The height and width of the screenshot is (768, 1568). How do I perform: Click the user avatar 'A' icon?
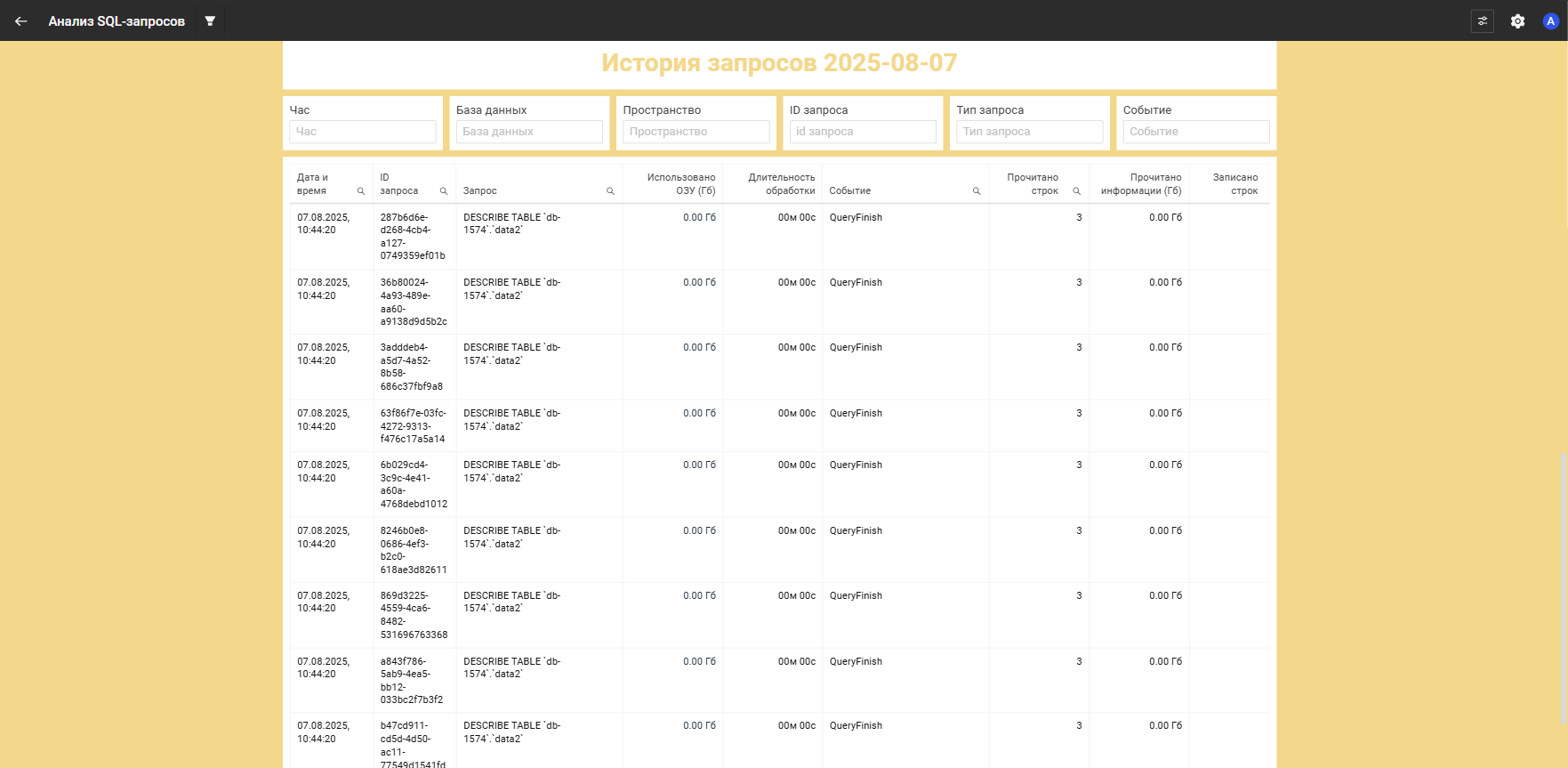coord(1550,21)
